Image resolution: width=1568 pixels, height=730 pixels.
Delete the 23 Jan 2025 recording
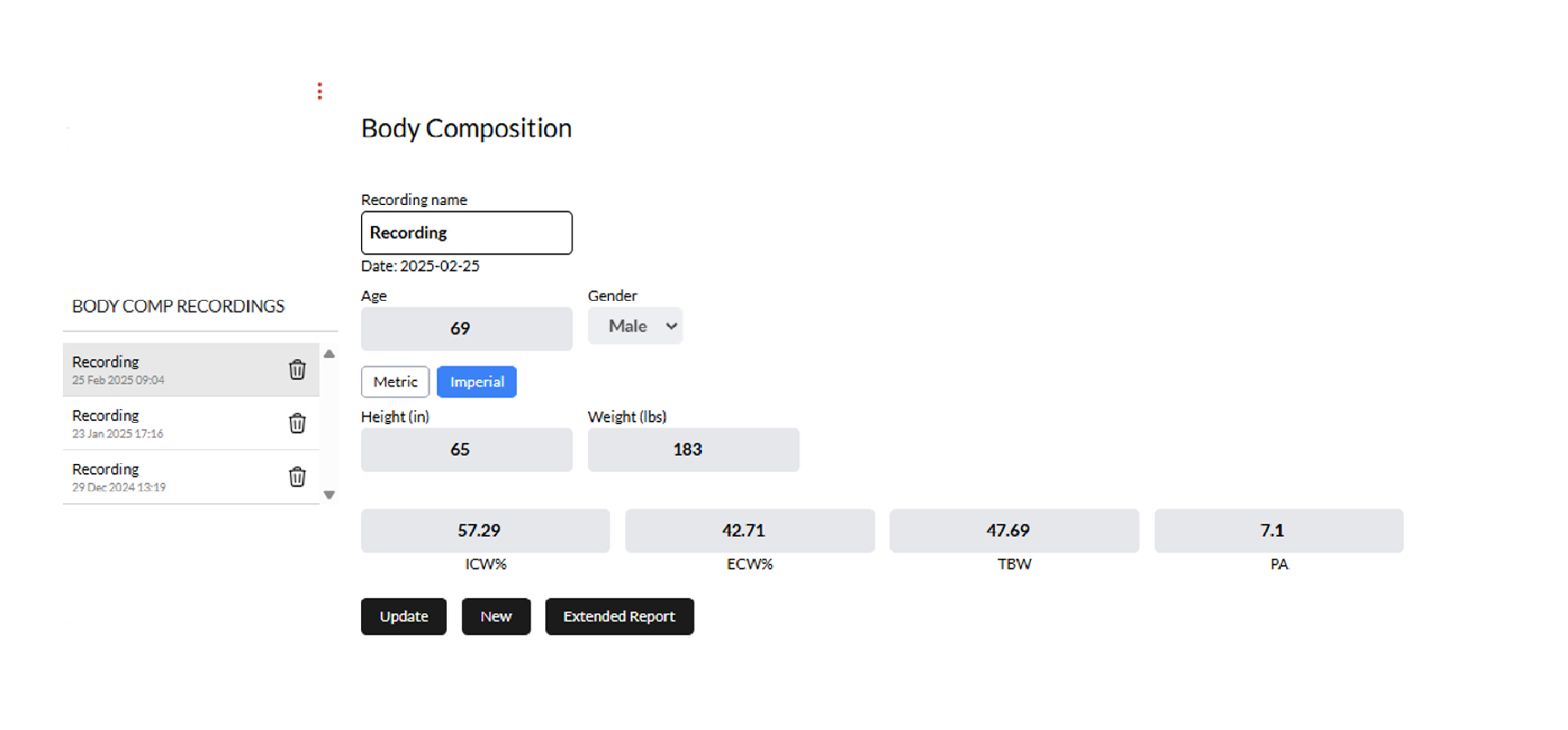tap(297, 423)
